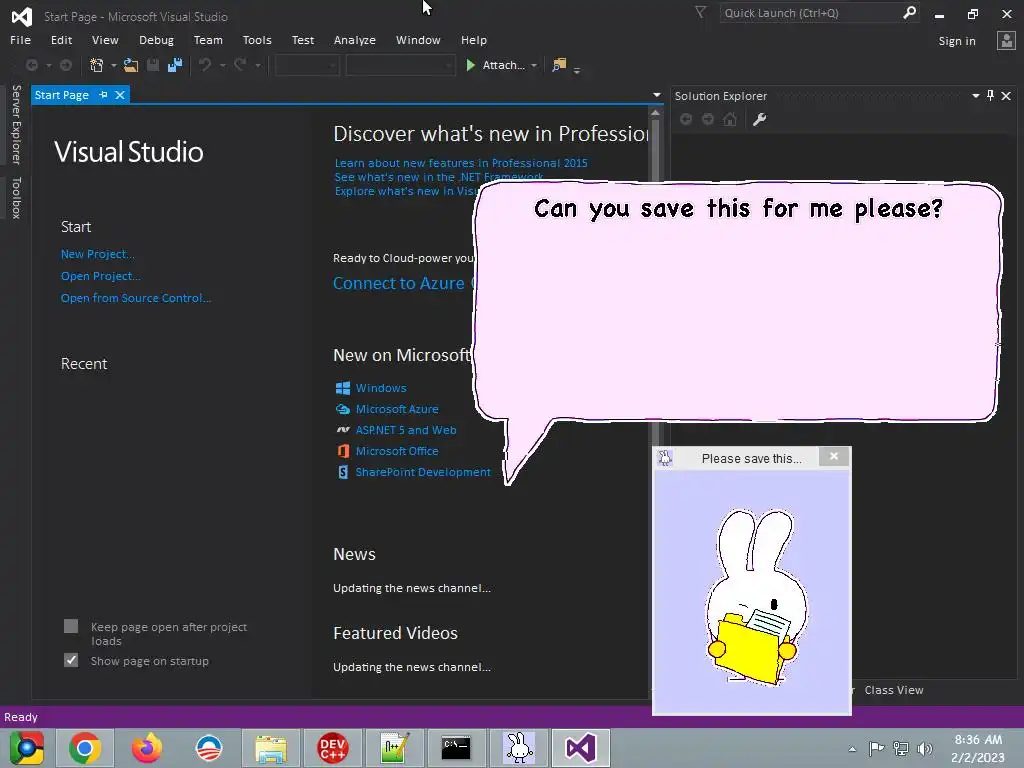Open Dev-C++ from the taskbar
The width and height of the screenshot is (1024, 768).
[332, 748]
